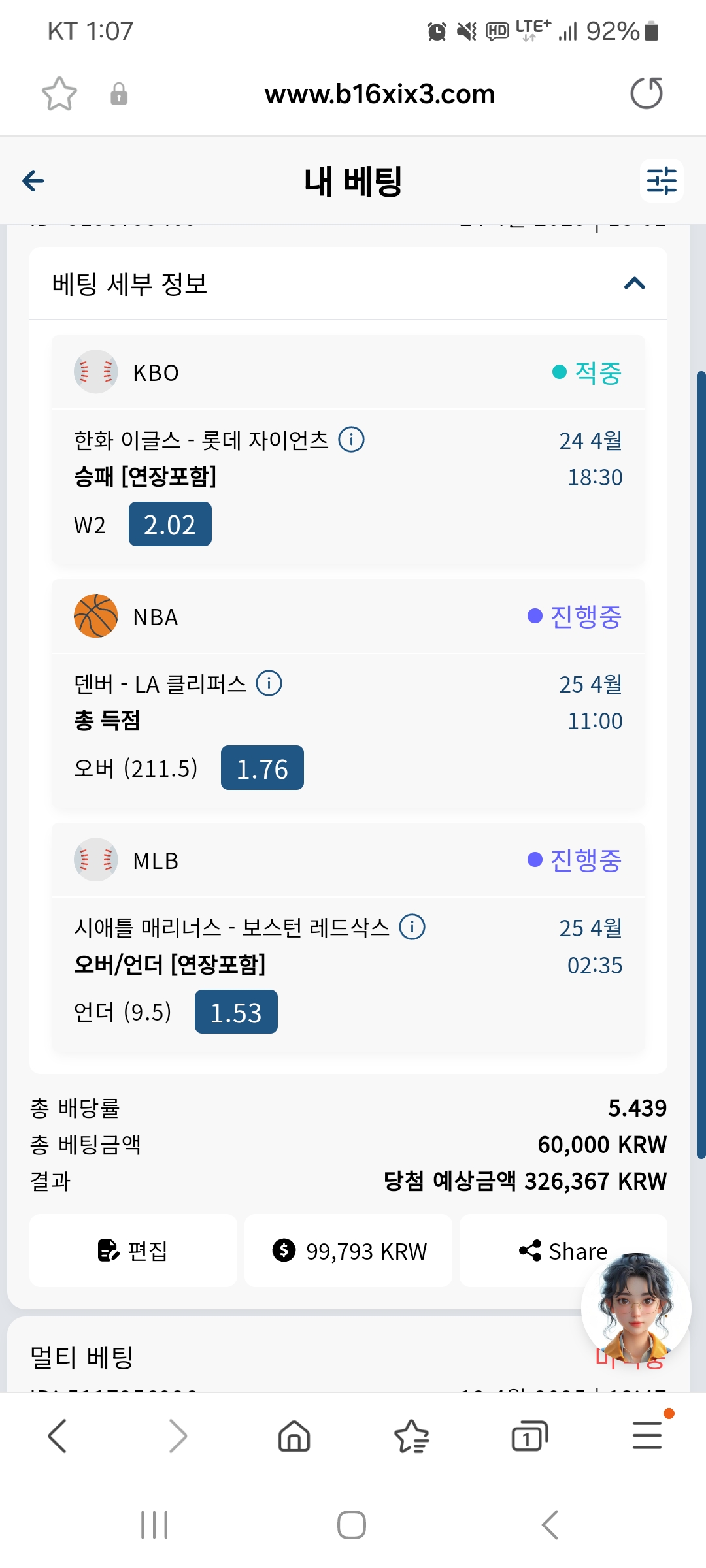
Task: Click the page scrollbar thumb
Action: [x=701, y=764]
